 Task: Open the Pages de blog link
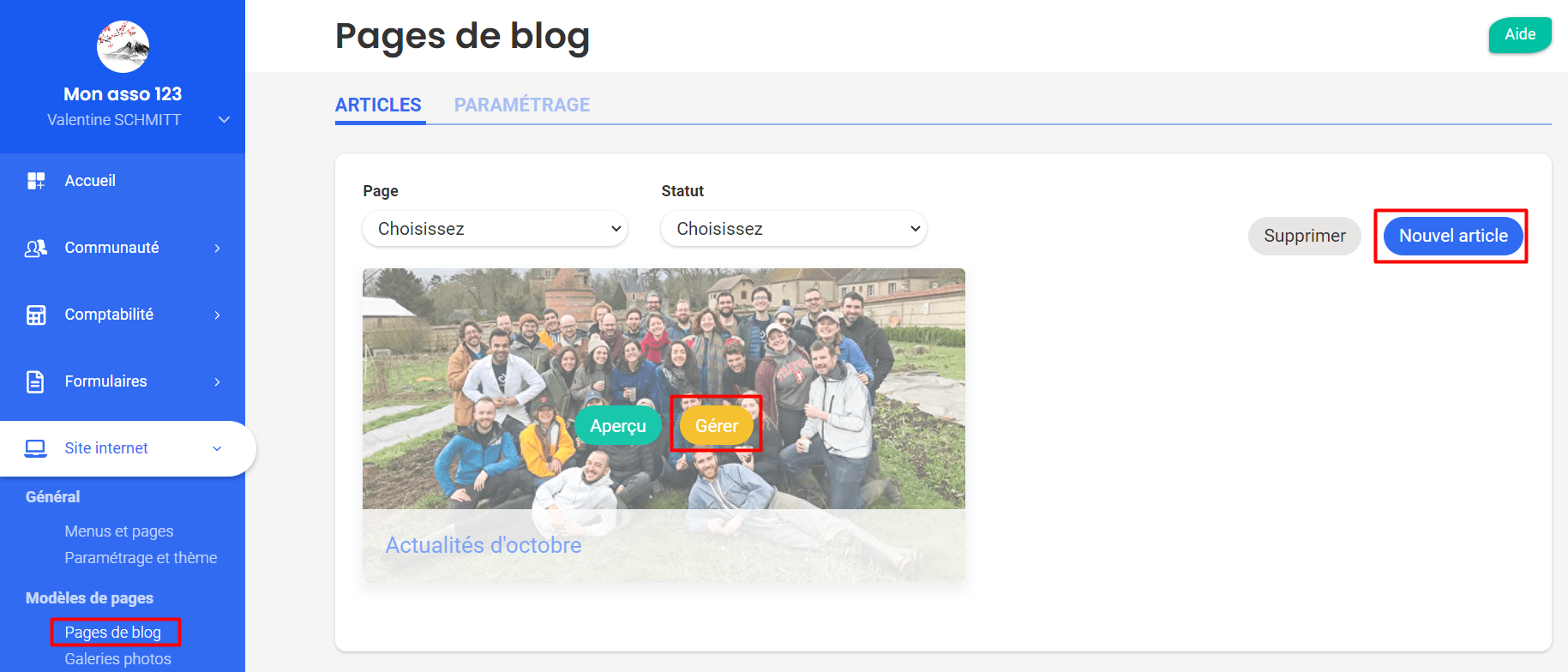(113, 633)
